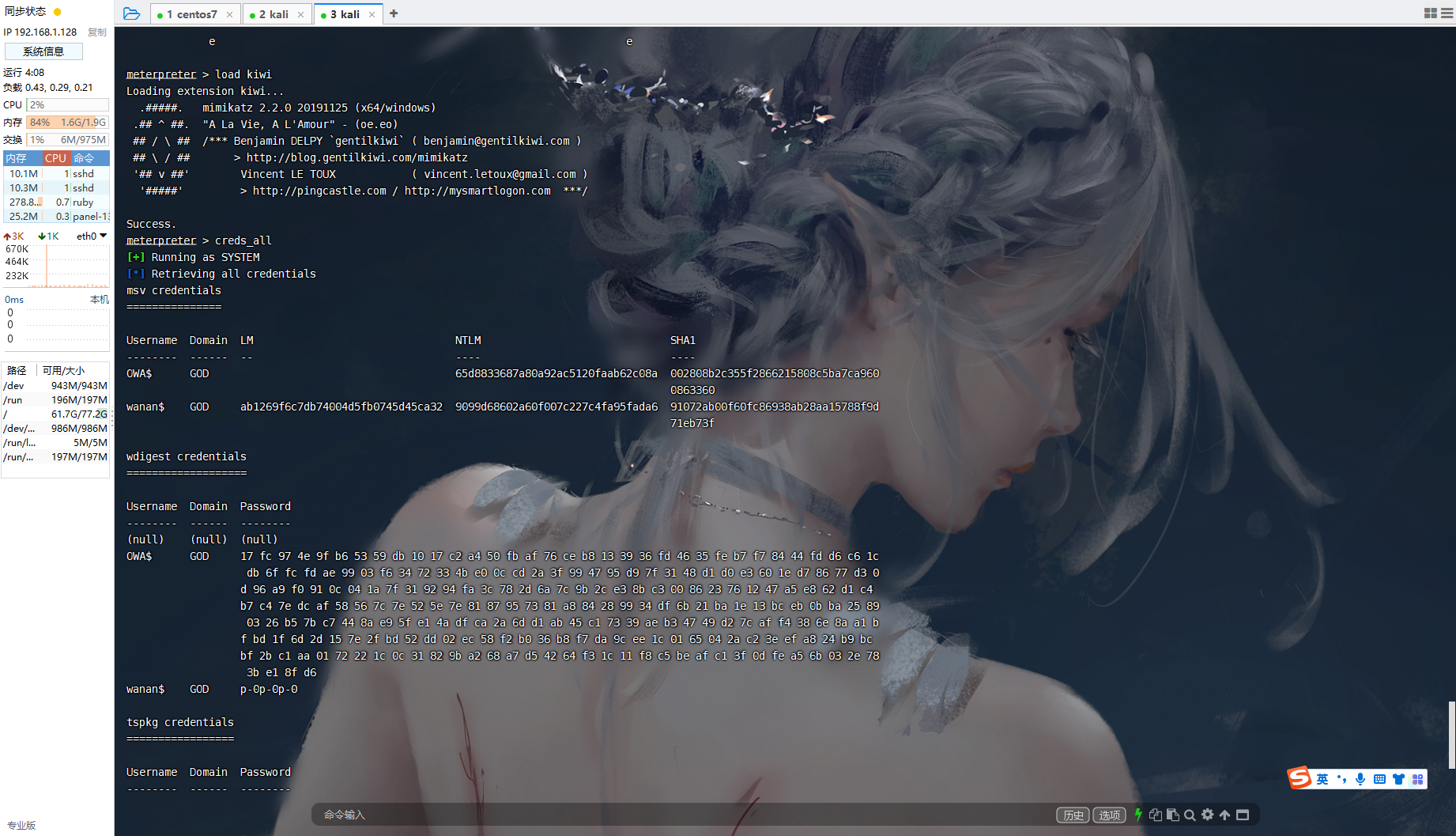Viewport: 1456px width, 836px height.
Task: Click the network traffic graph
Action: coord(57,266)
